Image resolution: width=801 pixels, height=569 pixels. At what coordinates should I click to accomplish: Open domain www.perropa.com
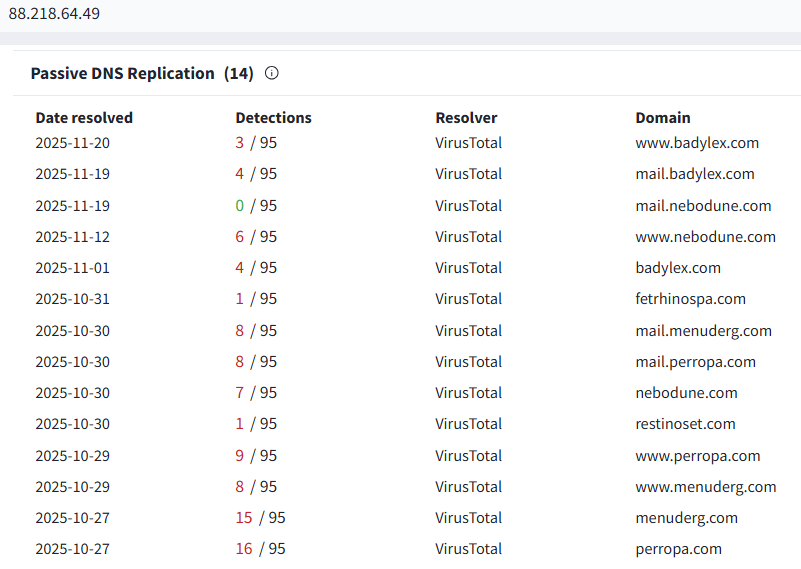click(697, 456)
